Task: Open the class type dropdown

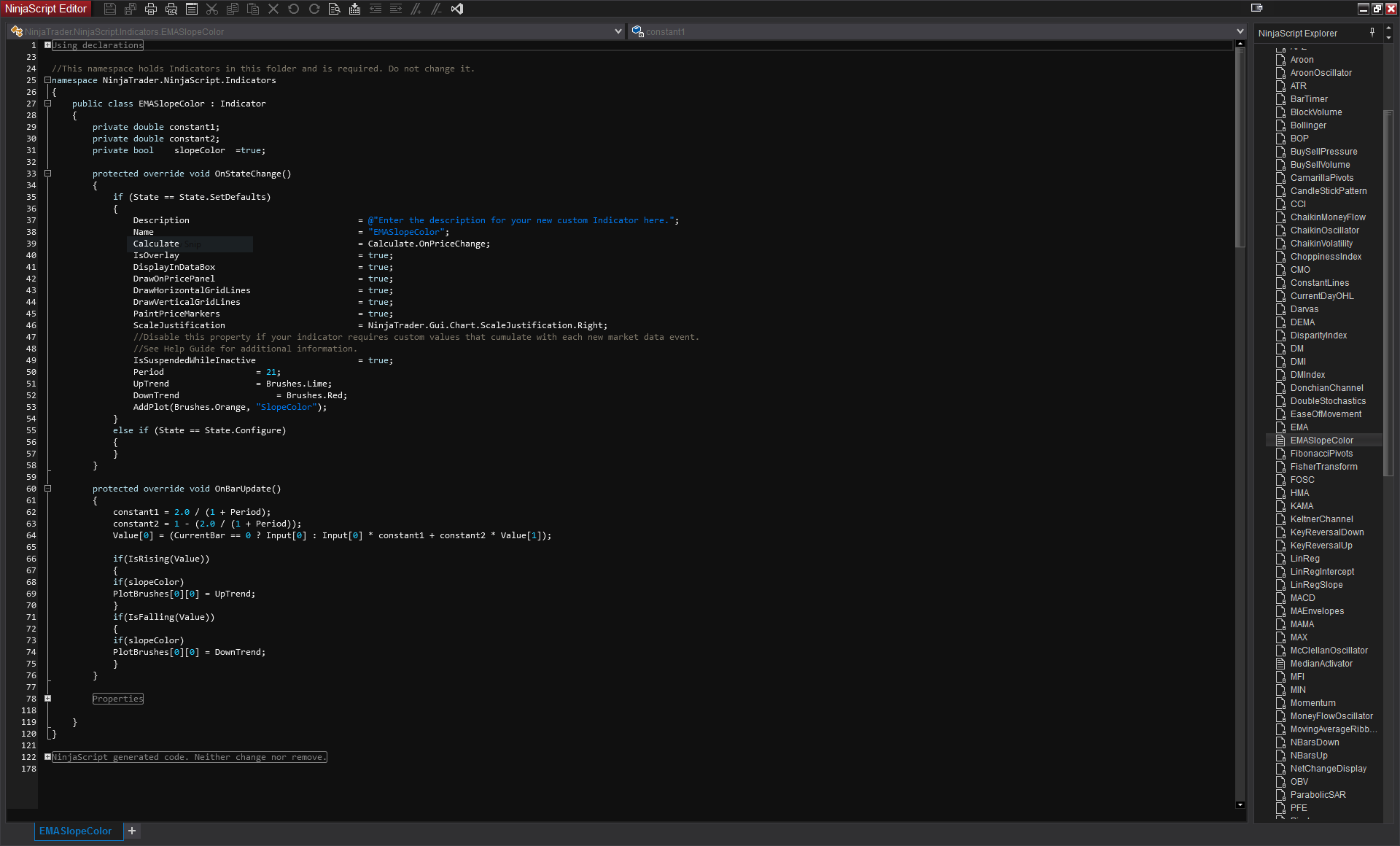Action: click(x=618, y=31)
